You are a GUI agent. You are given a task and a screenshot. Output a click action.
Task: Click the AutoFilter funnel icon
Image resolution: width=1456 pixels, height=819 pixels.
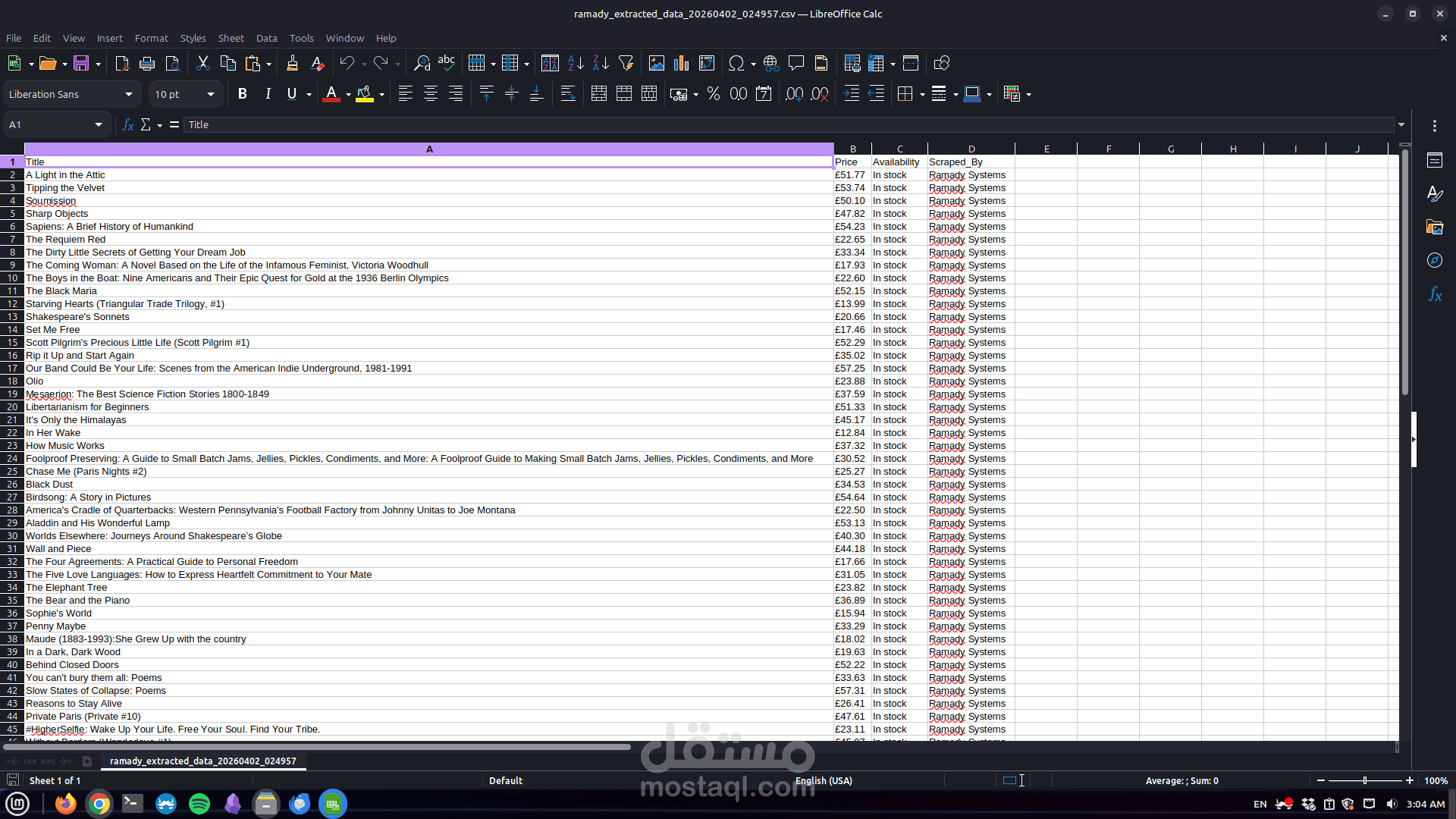coord(626,64)
